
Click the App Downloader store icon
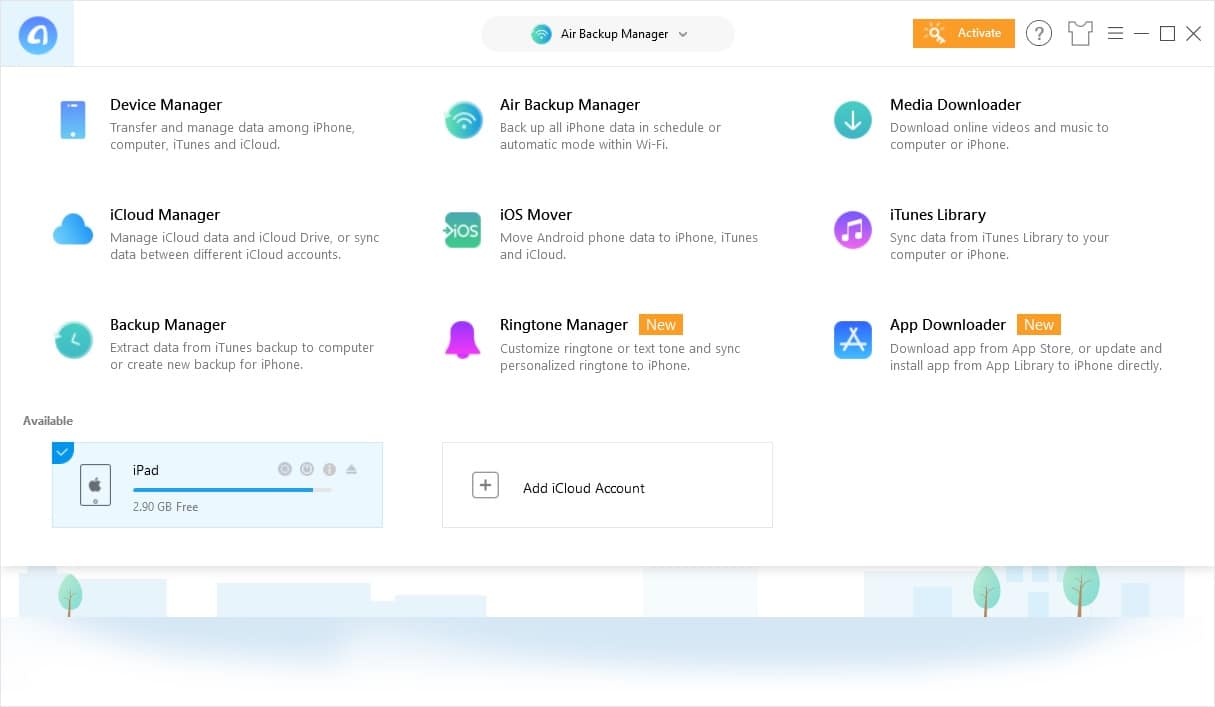[x=853, y=340]
